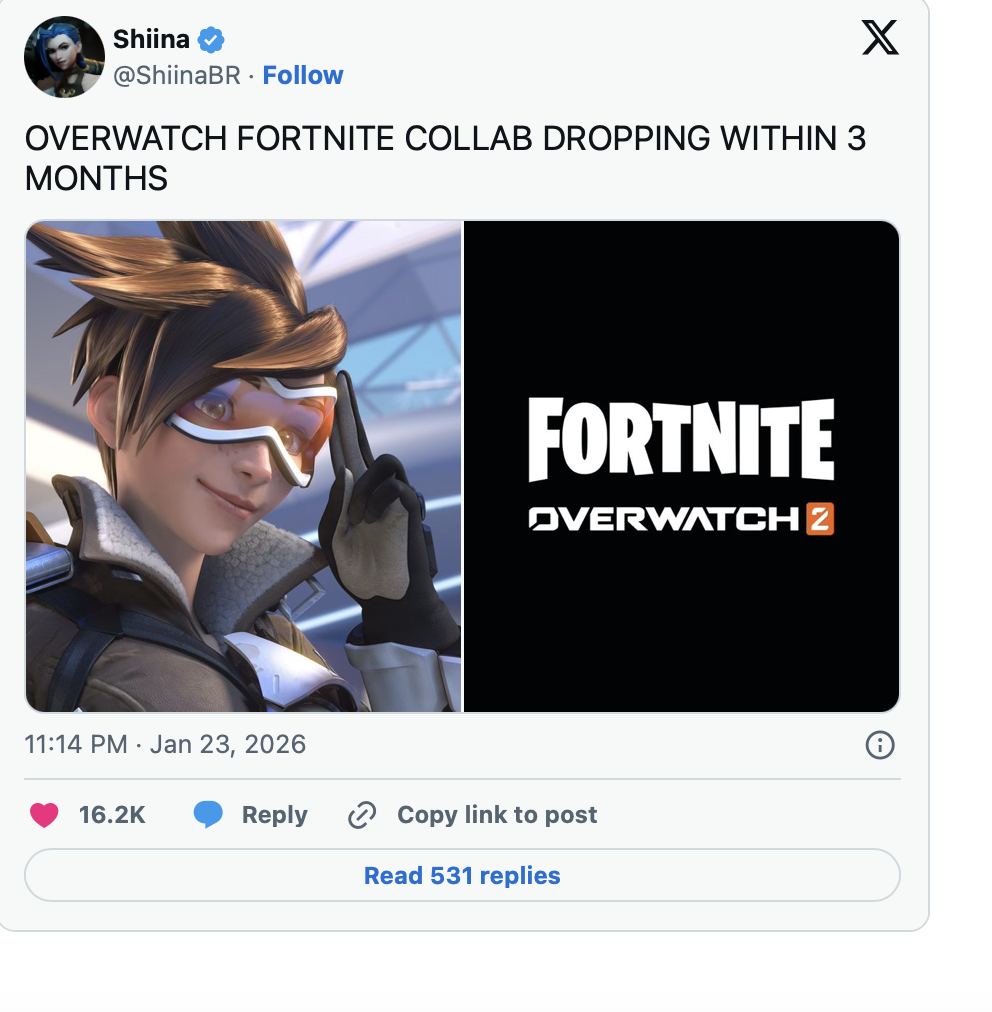Click the Fortnite wordmark in the black image
Screen dimensions: 992x1012
(682, 440)
